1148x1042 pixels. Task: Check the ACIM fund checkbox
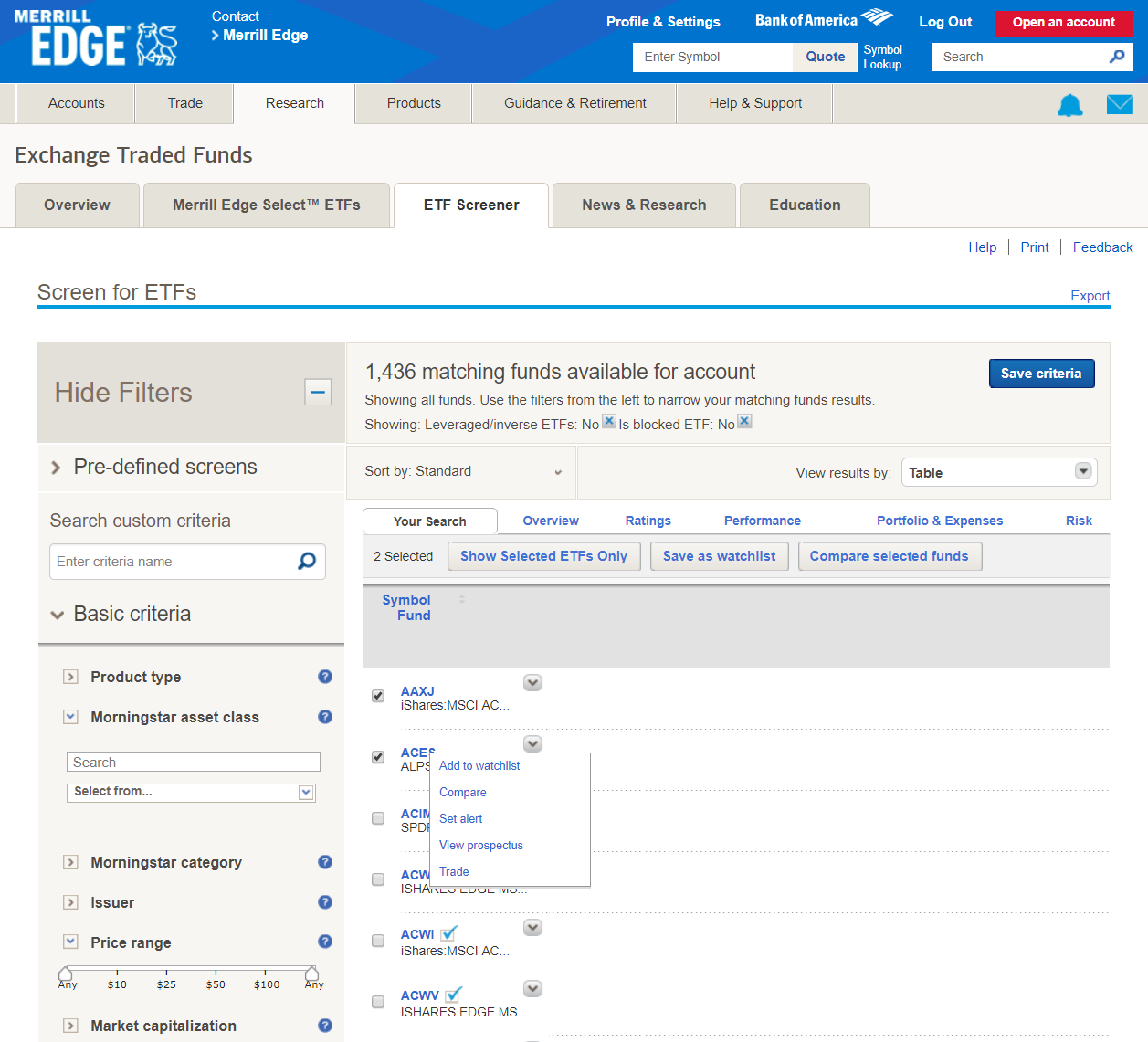[x=378, y=818]
